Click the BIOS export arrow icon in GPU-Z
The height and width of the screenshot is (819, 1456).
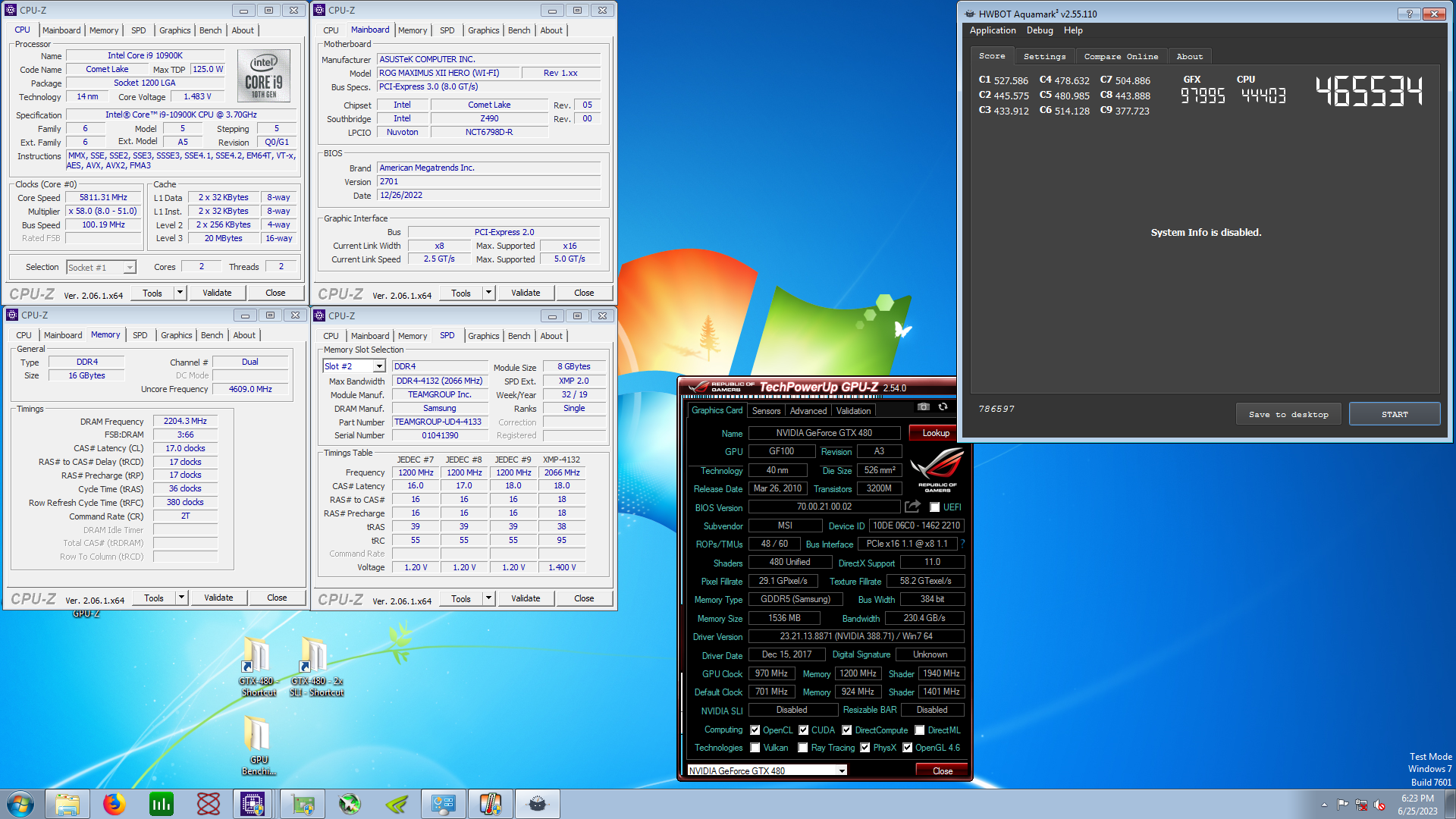click(912, 507)
